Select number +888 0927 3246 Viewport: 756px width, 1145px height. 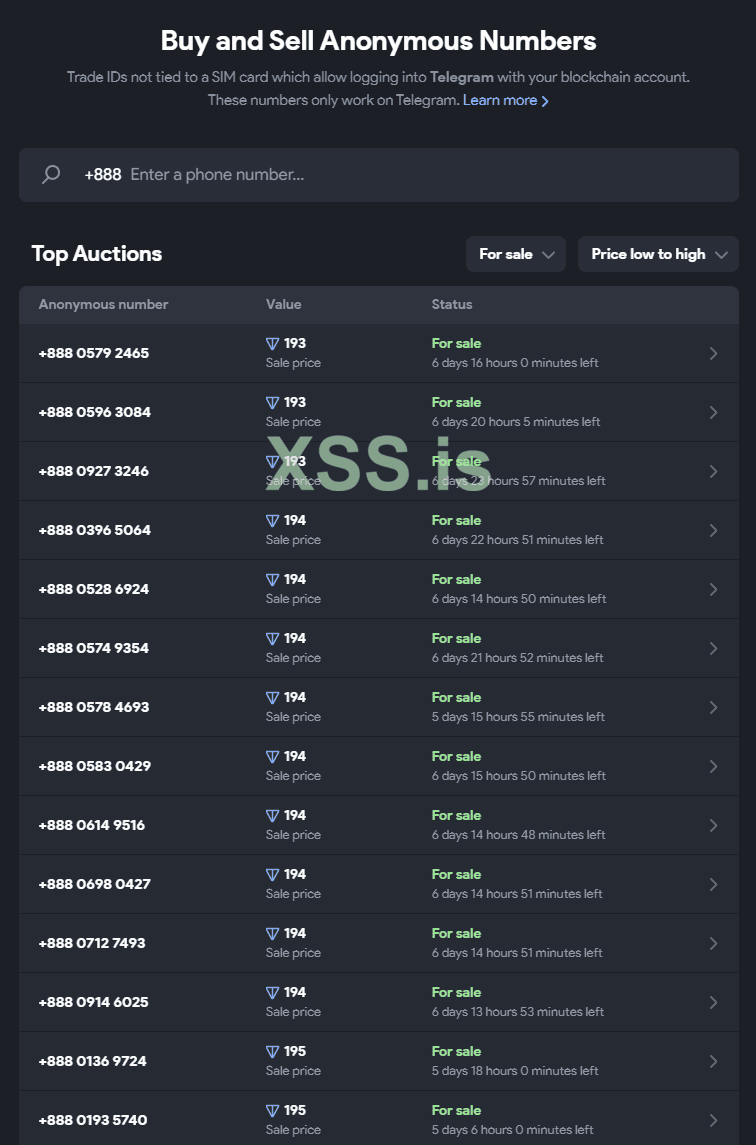94,471
